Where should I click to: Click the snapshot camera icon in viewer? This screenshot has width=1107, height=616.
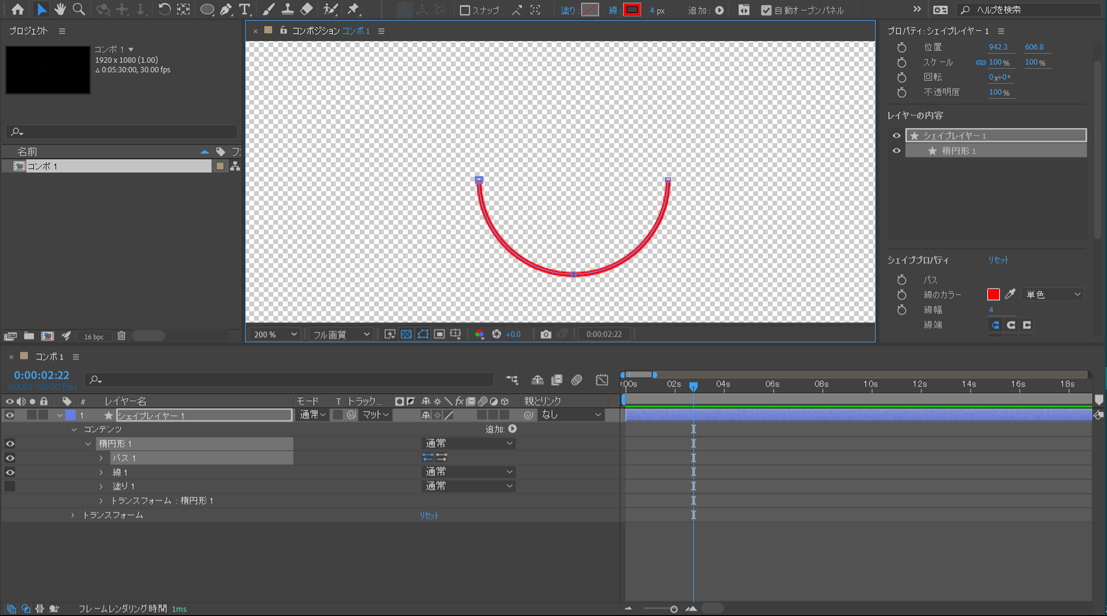pos(546,334)
